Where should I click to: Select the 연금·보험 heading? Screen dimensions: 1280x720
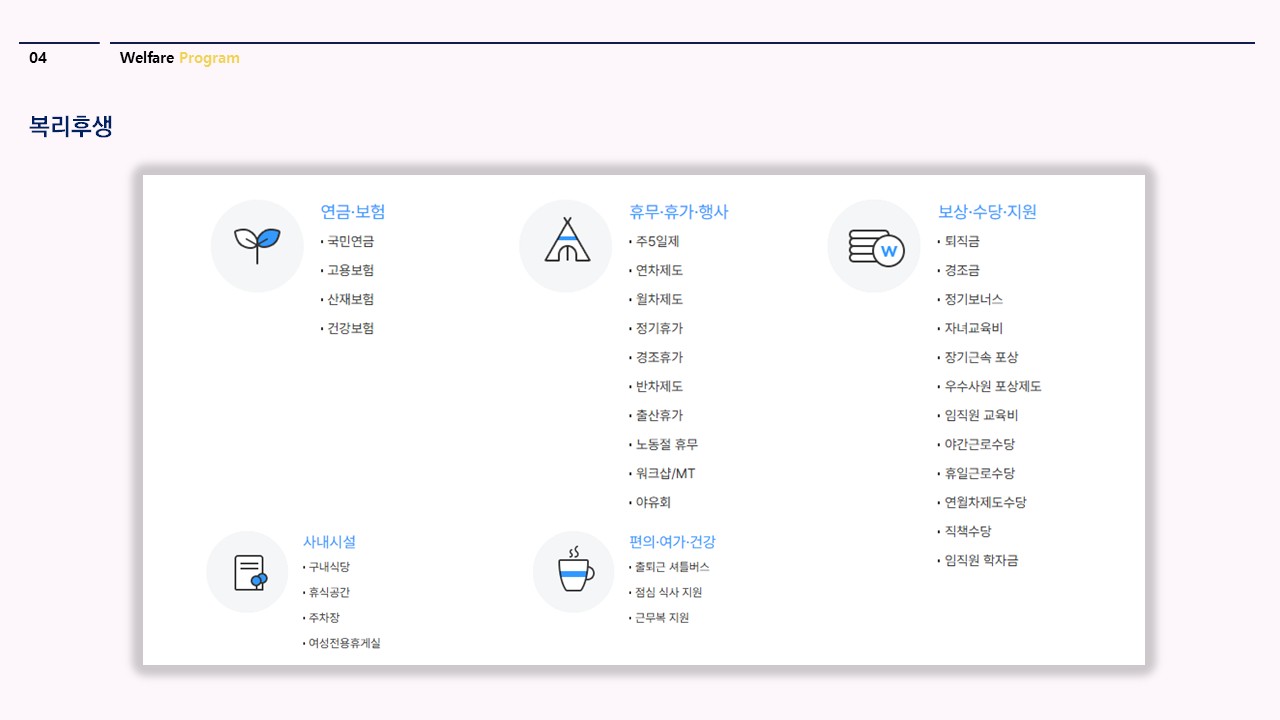(352, 212)
